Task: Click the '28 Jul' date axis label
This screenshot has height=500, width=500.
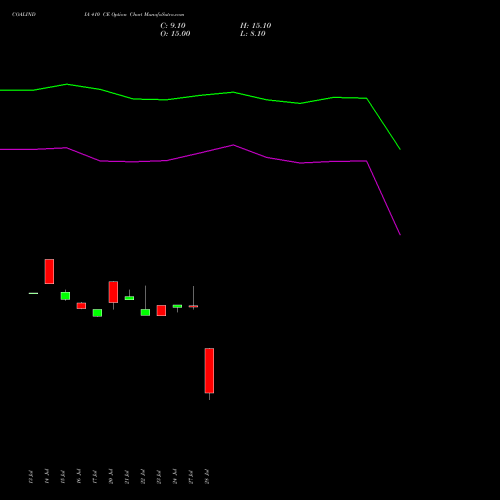Action: (x=207, y=477)
